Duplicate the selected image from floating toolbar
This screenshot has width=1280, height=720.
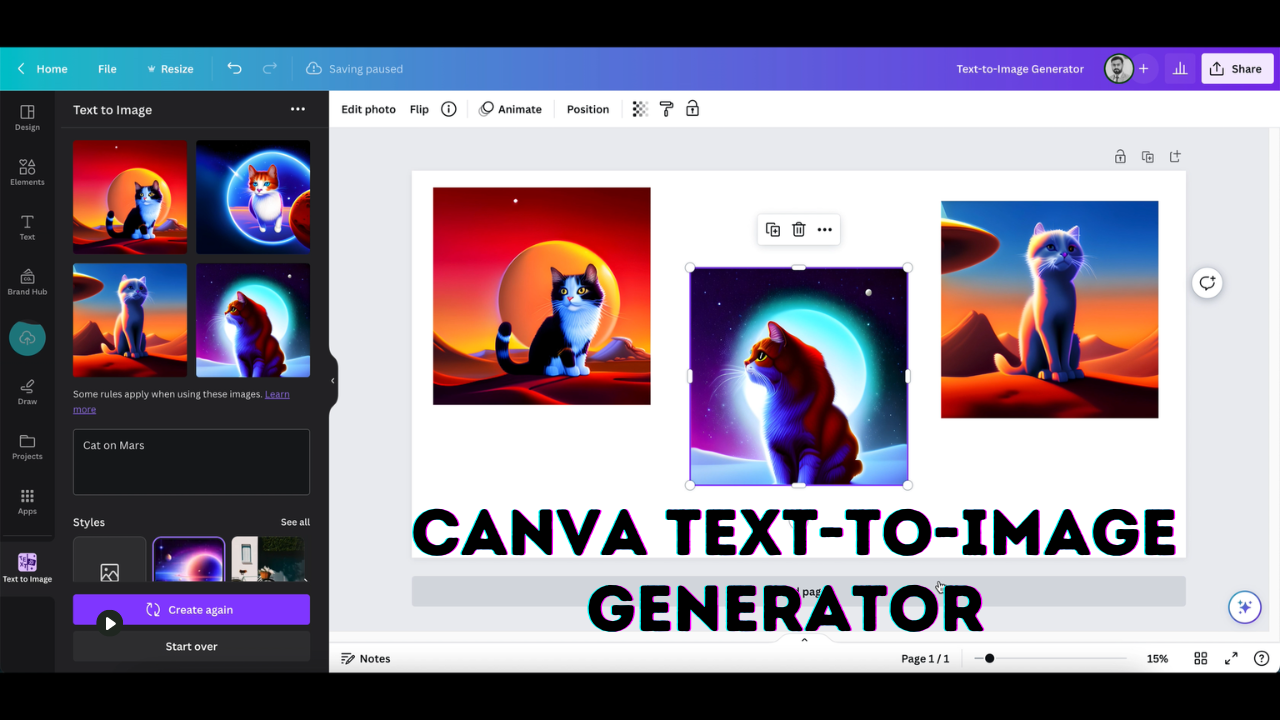click(x=773, y=229)
